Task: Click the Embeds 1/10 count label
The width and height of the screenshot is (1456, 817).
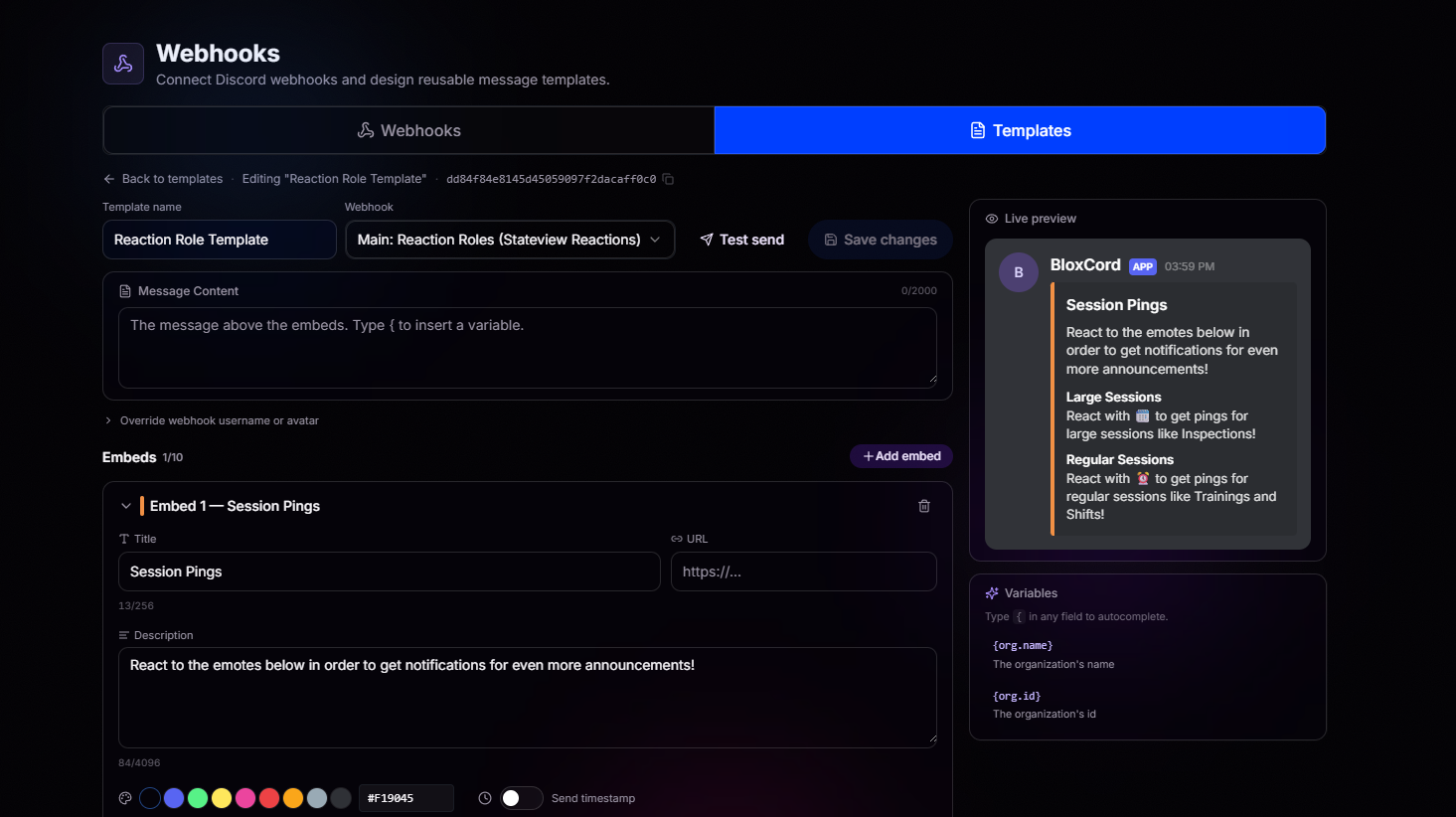Action: (x=173, y=457)
